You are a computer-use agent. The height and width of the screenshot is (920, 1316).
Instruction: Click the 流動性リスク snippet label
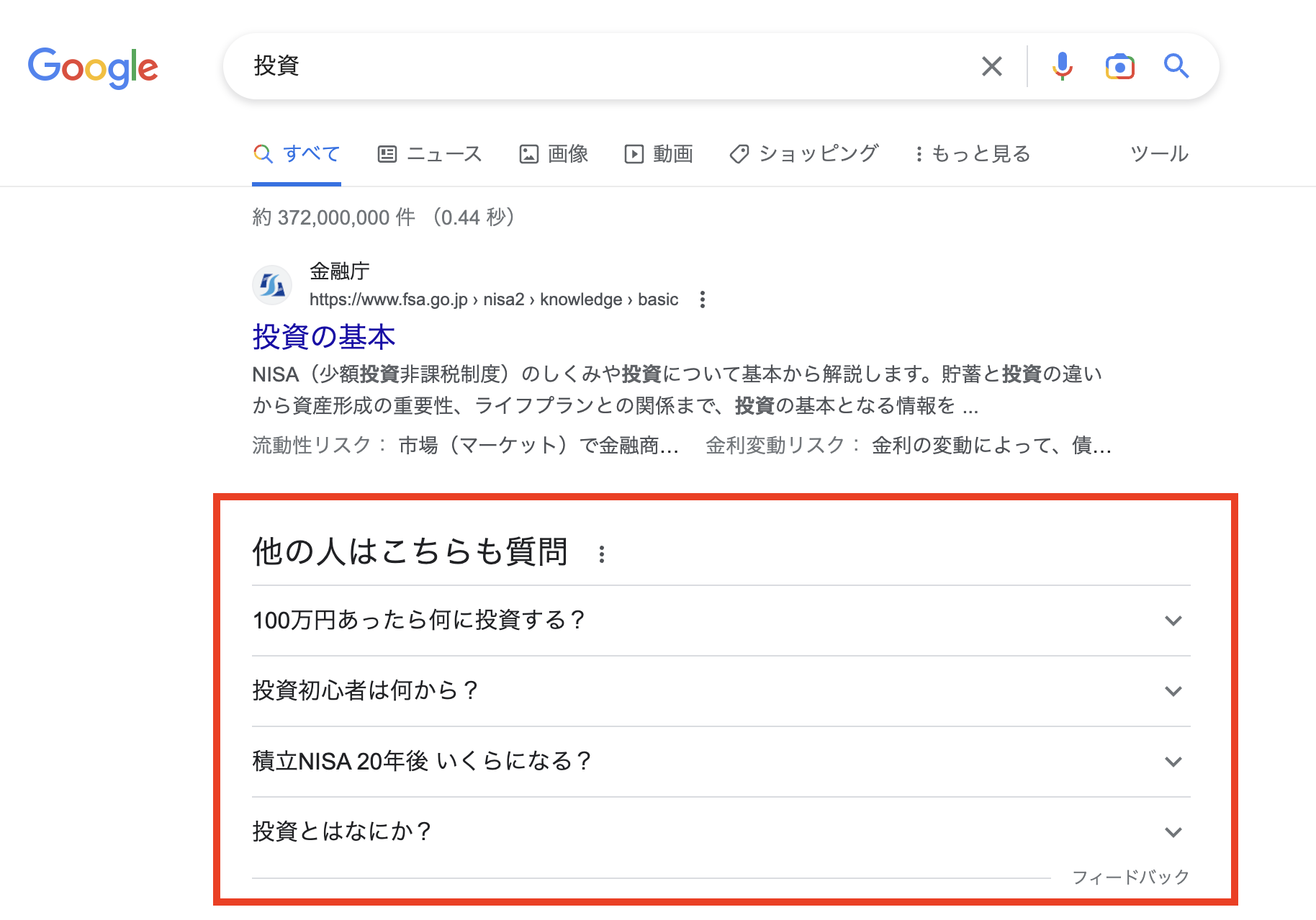pos(320,446)
